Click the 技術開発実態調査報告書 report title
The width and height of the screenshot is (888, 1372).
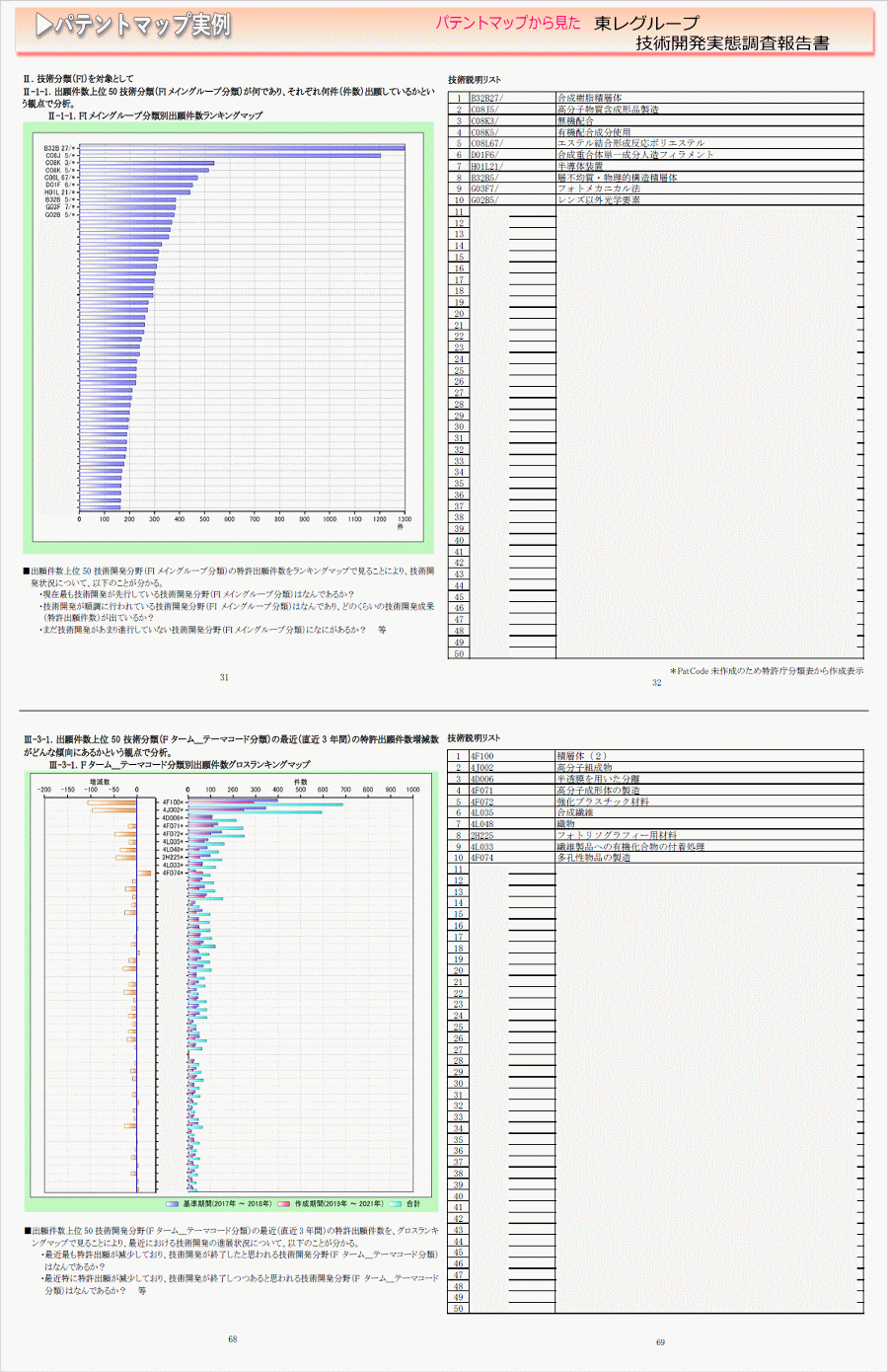pos(732,42)
